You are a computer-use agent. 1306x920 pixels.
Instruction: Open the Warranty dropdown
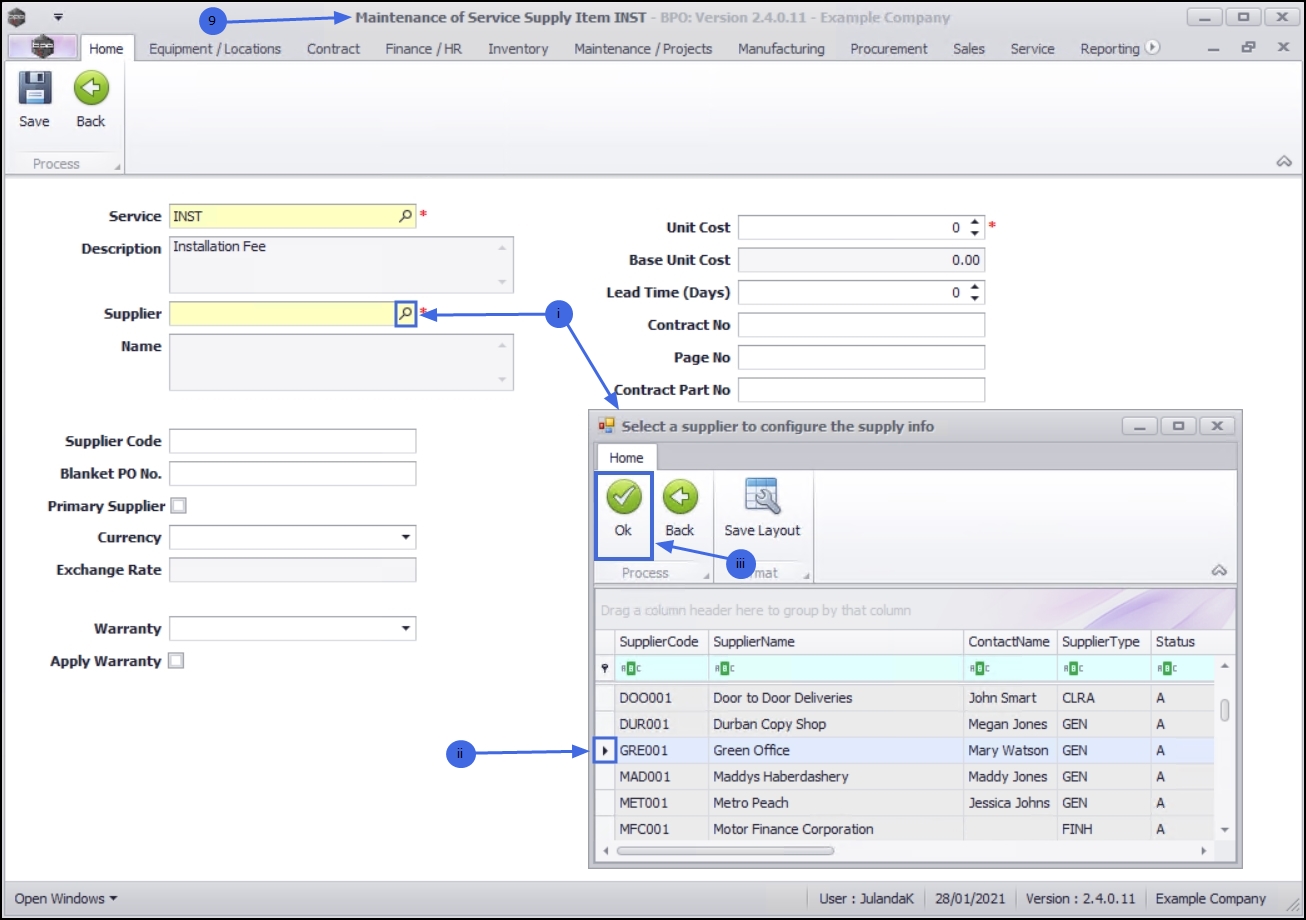click(x=406, y=629)
